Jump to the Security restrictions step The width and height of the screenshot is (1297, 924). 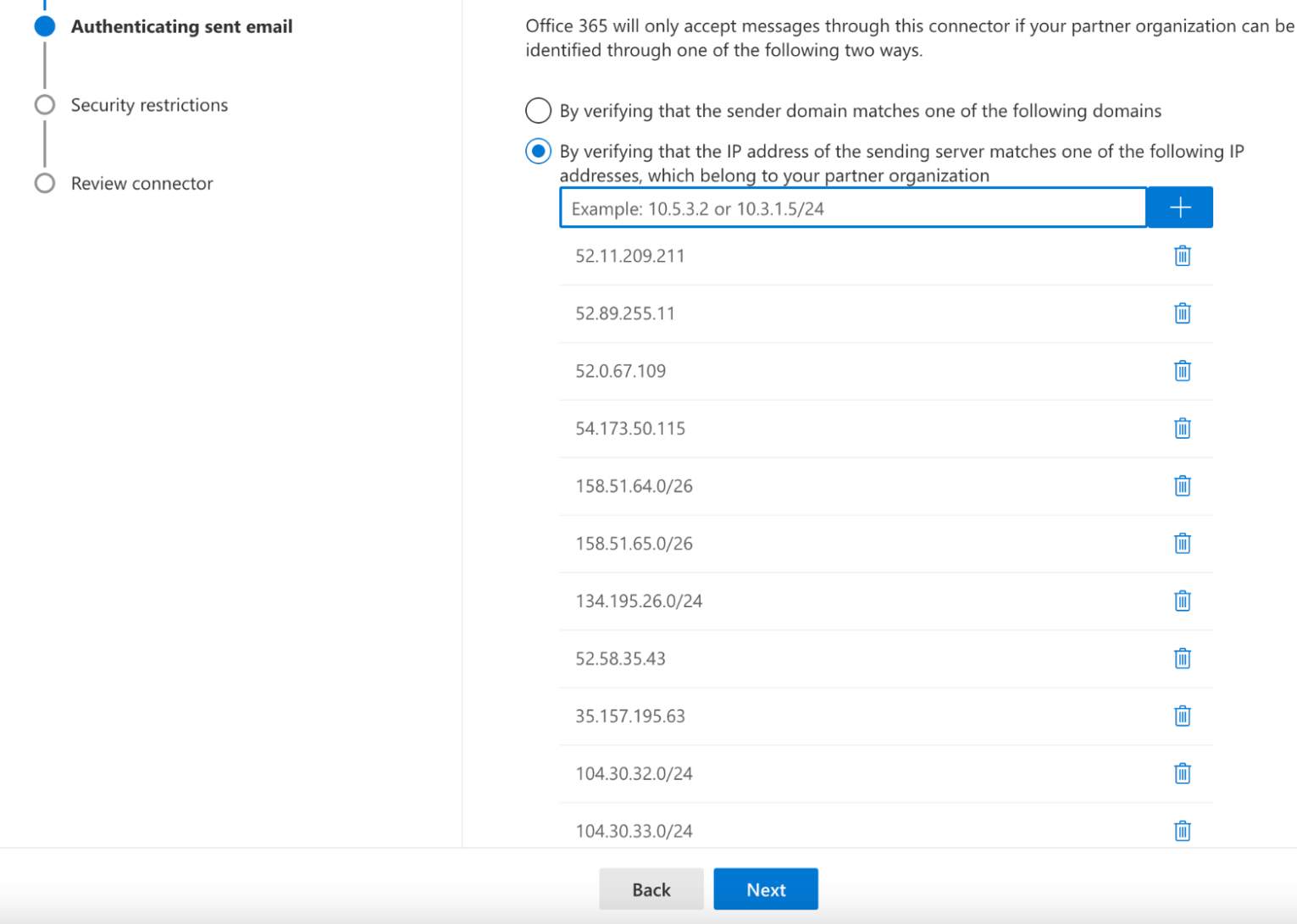click(44, 104)
